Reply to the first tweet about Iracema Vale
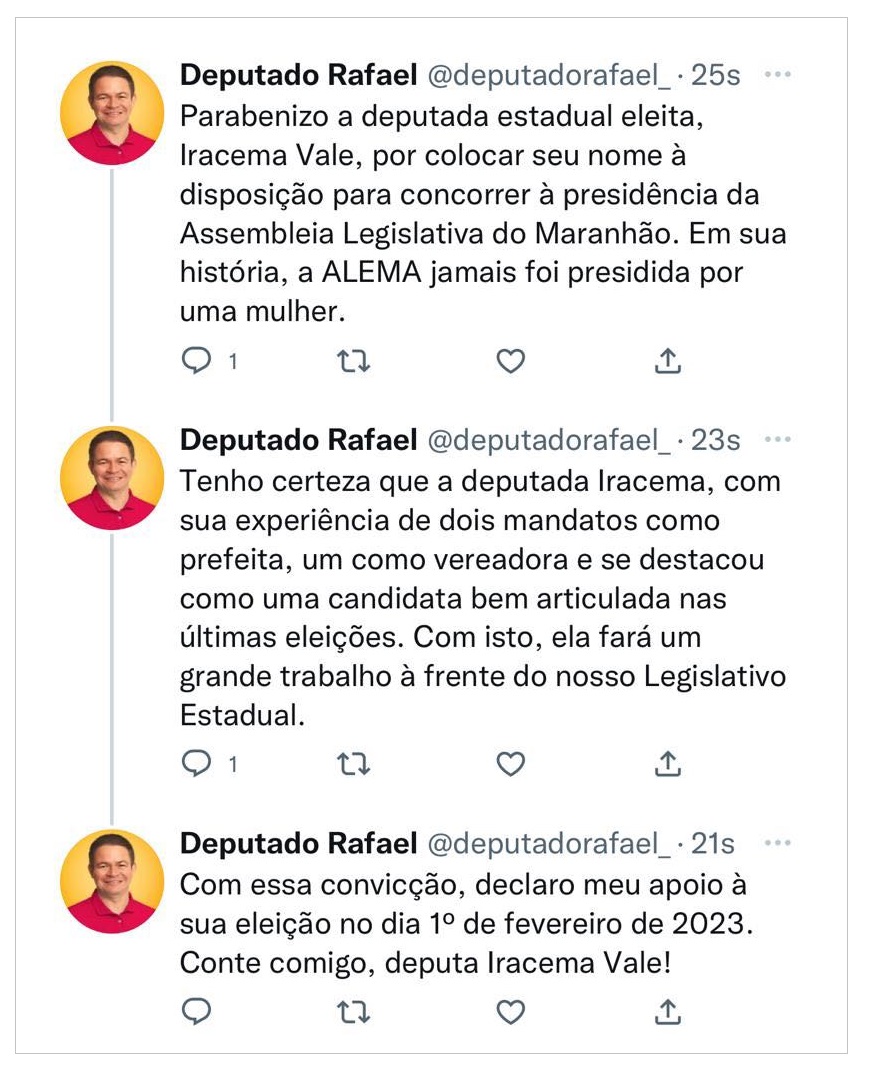Viewport: 872px width, 1070px height. coord(197,360)
